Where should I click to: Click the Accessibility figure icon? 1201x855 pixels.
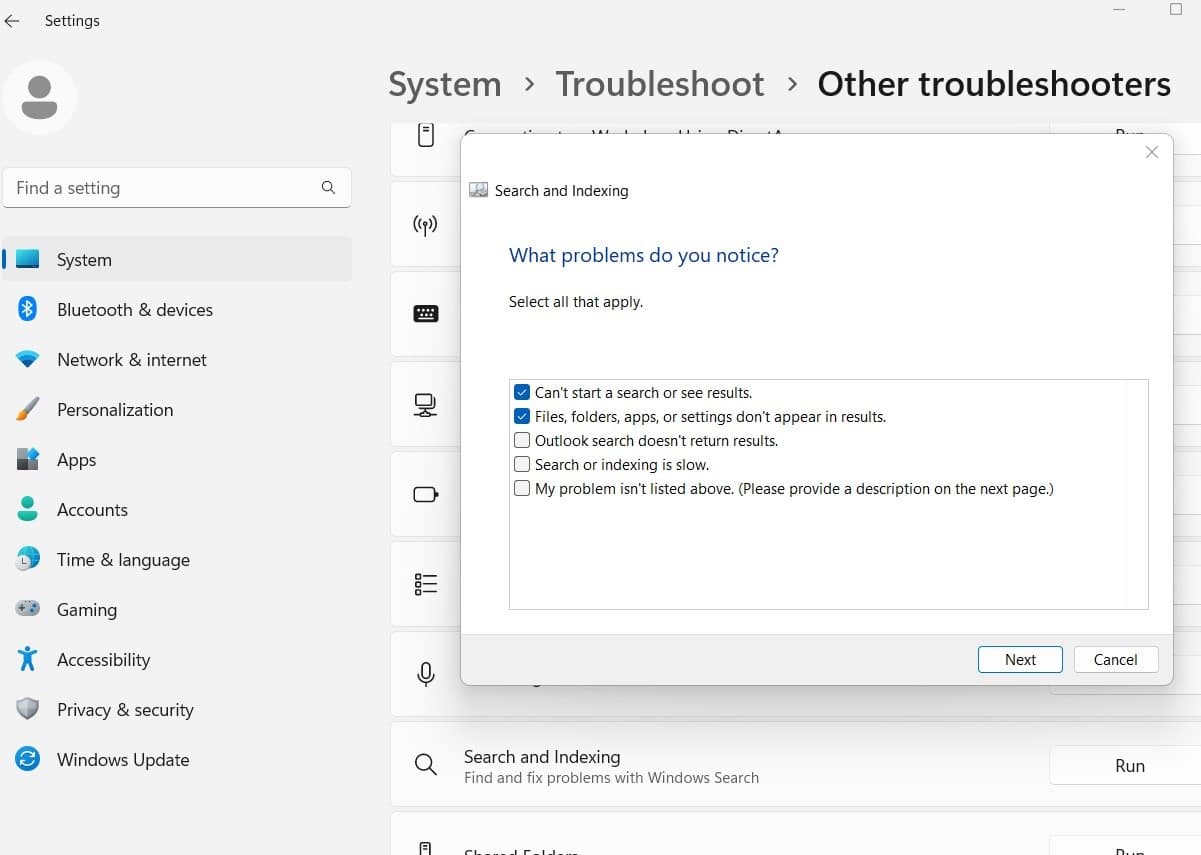pyautogui.click(x=28, y=659)
